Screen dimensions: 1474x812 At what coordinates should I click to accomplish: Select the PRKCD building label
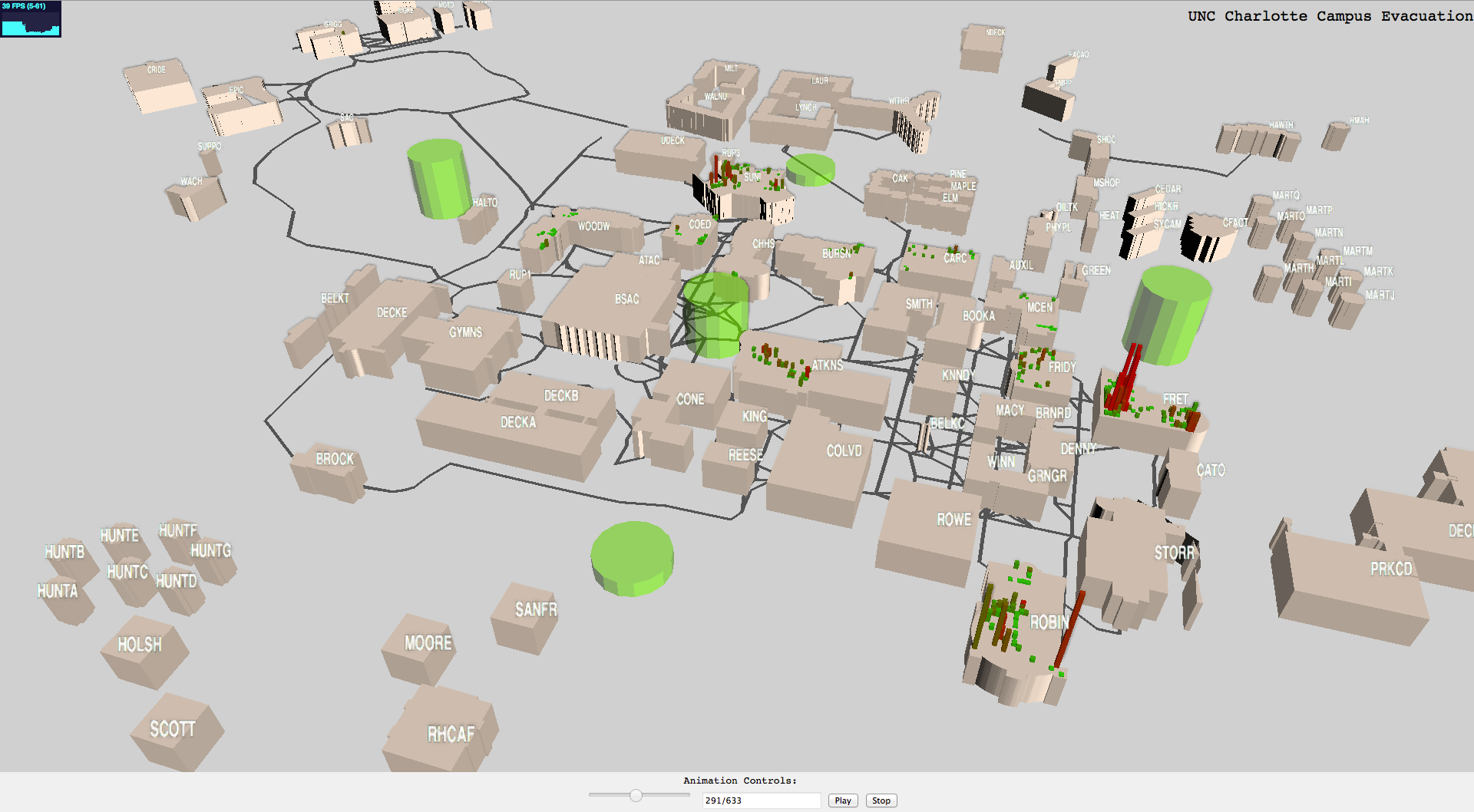tap(1391, 569)
